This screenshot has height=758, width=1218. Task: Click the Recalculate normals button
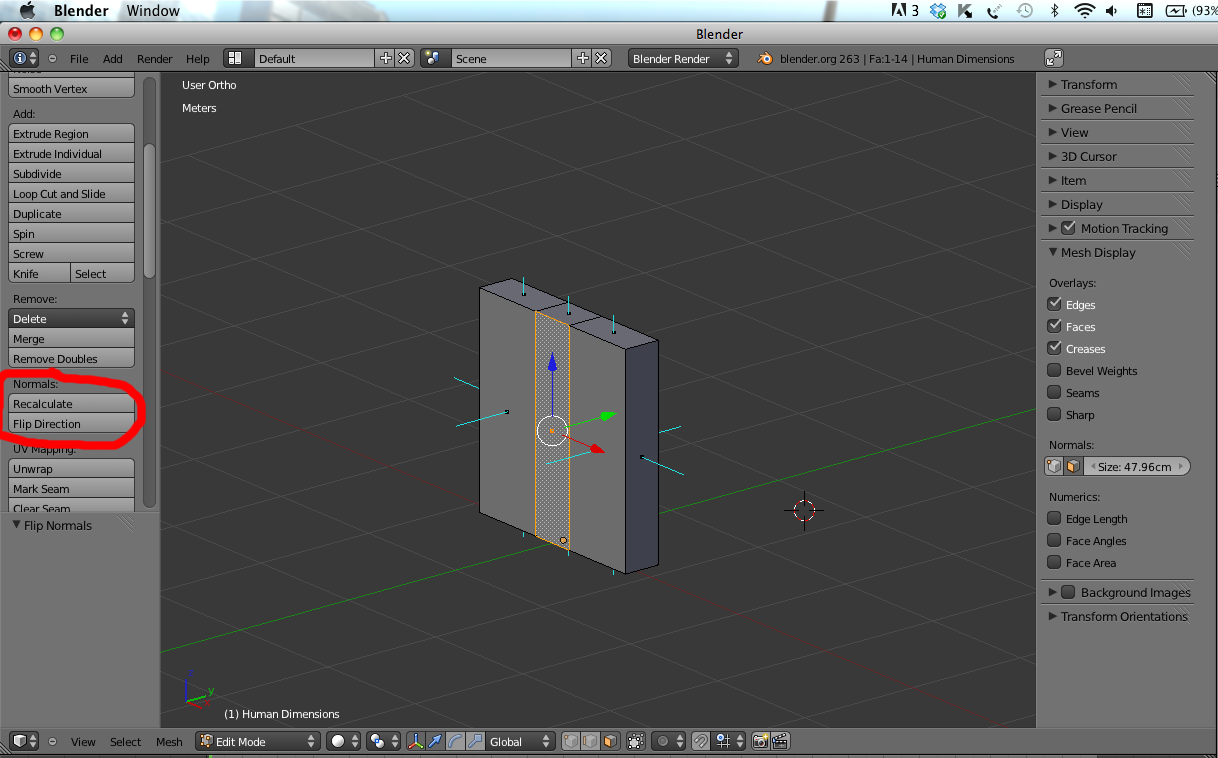click(71, 403)
